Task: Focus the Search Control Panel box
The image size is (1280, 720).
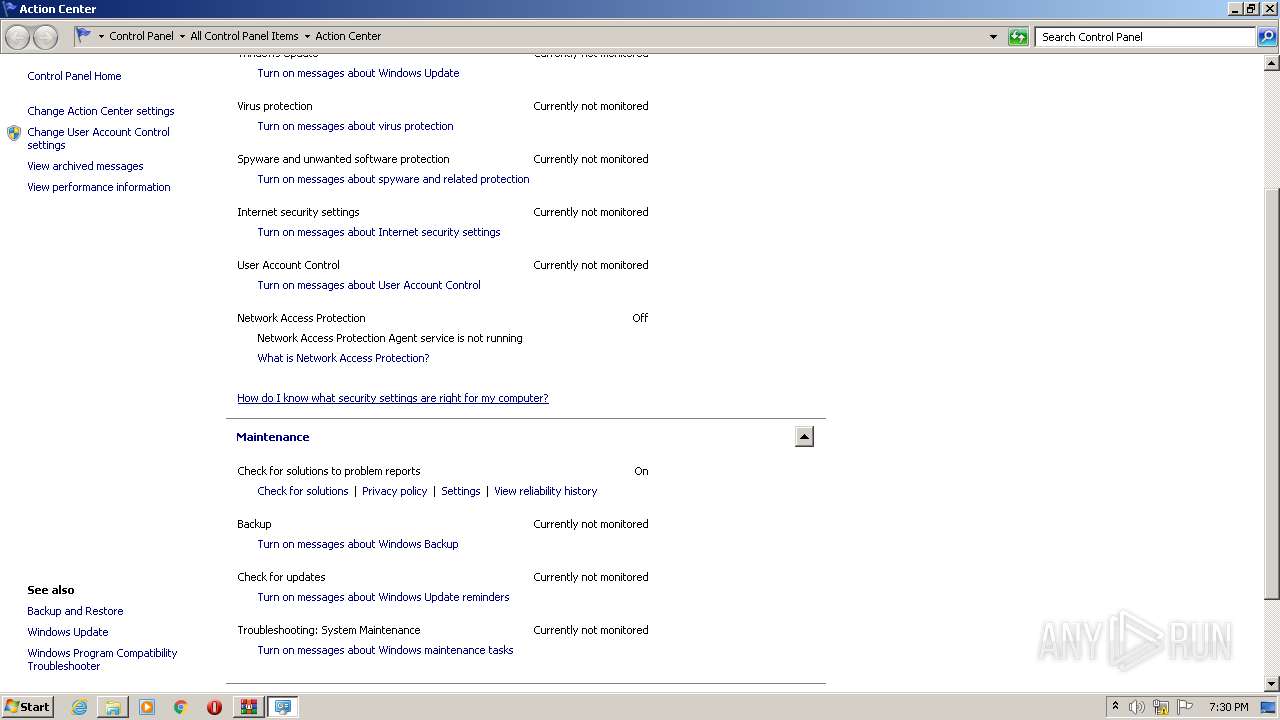Action: [x=1145, y=37]
